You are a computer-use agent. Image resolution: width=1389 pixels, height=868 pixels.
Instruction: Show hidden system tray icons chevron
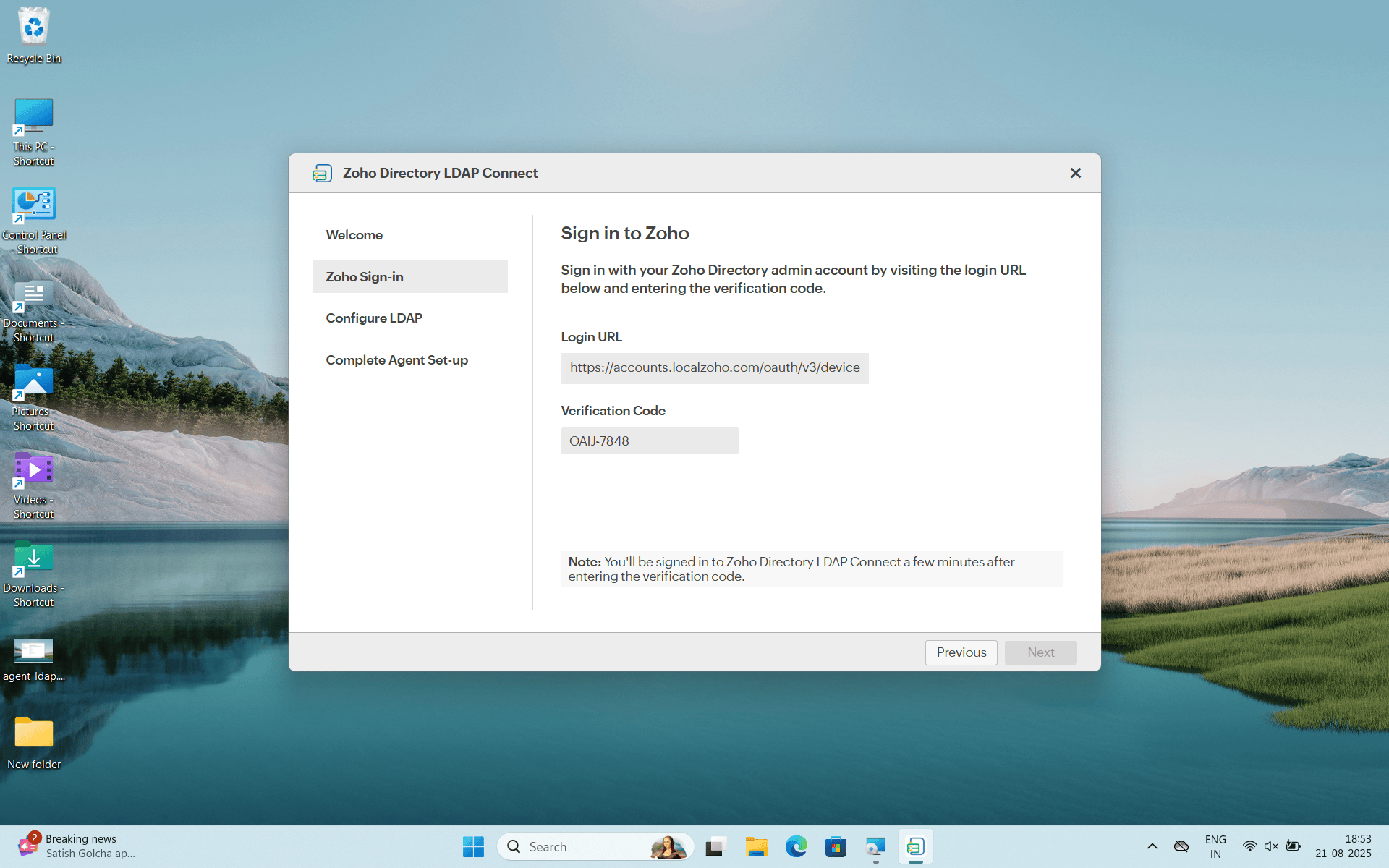pos(1152,846)
